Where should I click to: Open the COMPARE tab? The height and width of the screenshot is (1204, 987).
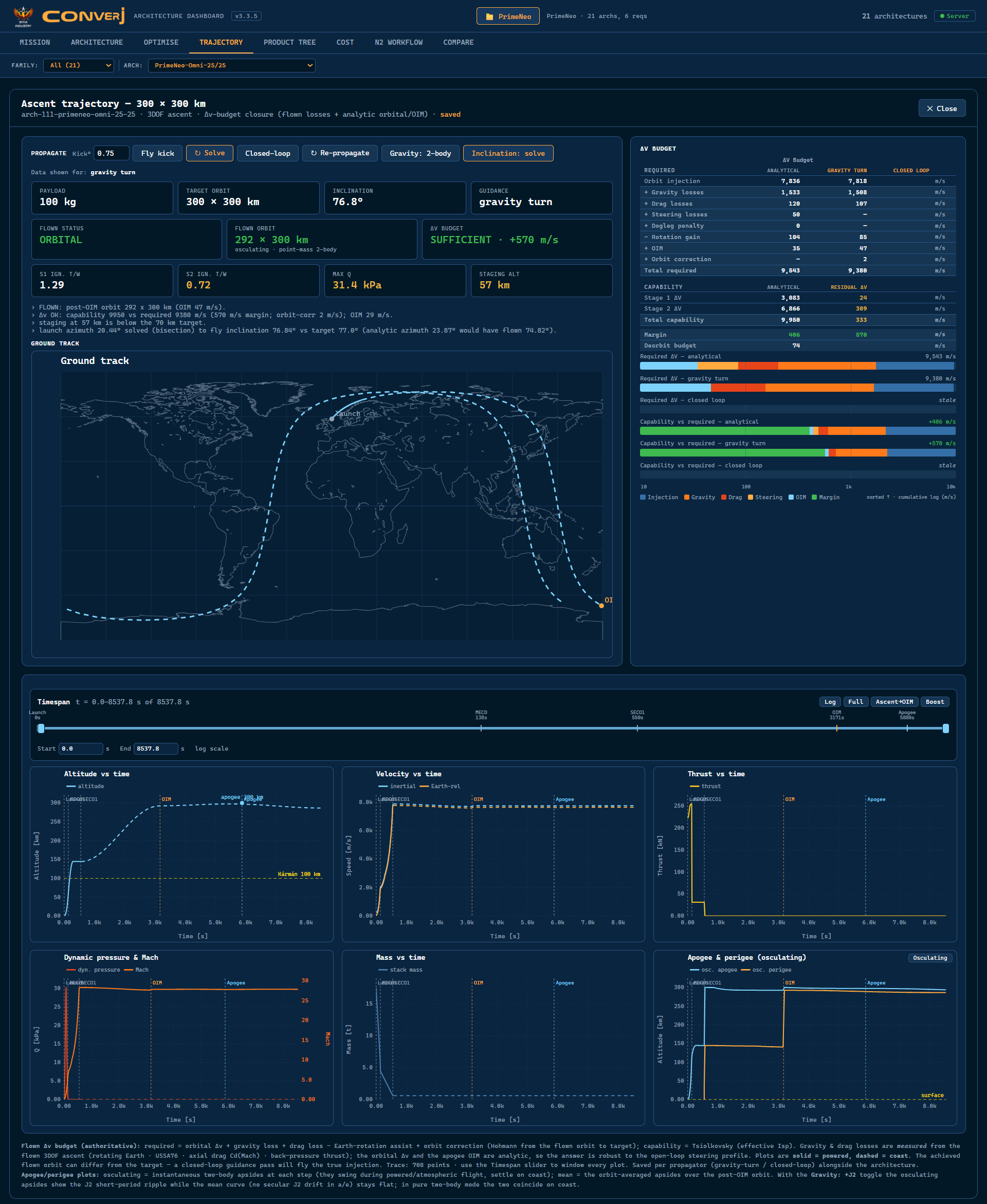tap(458, 42)
